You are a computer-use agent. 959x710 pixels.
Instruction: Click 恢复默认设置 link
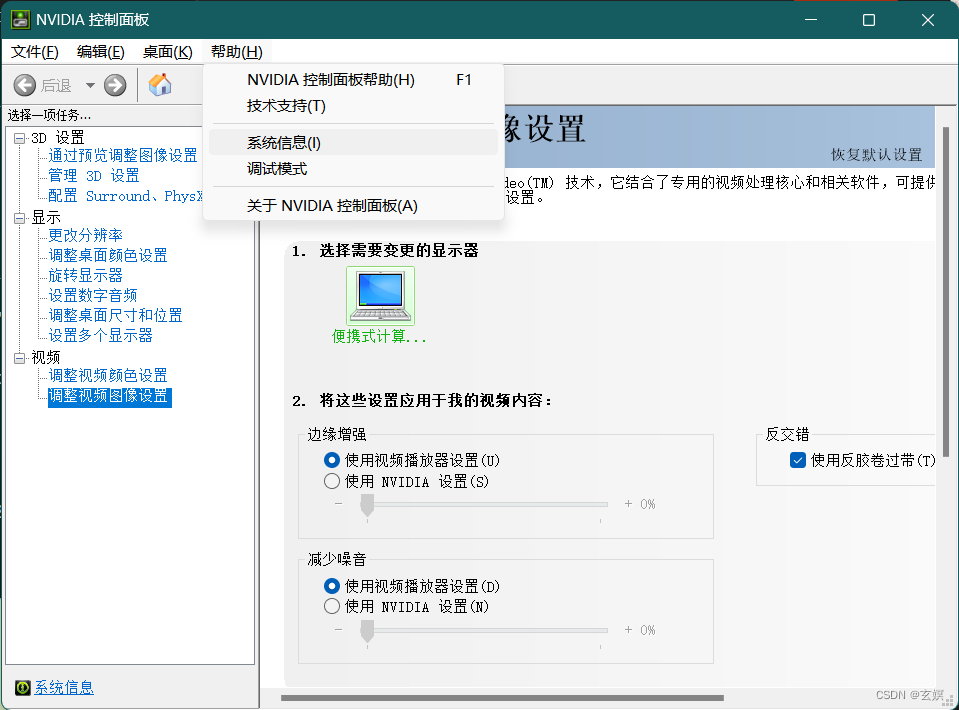pos(876,155)
